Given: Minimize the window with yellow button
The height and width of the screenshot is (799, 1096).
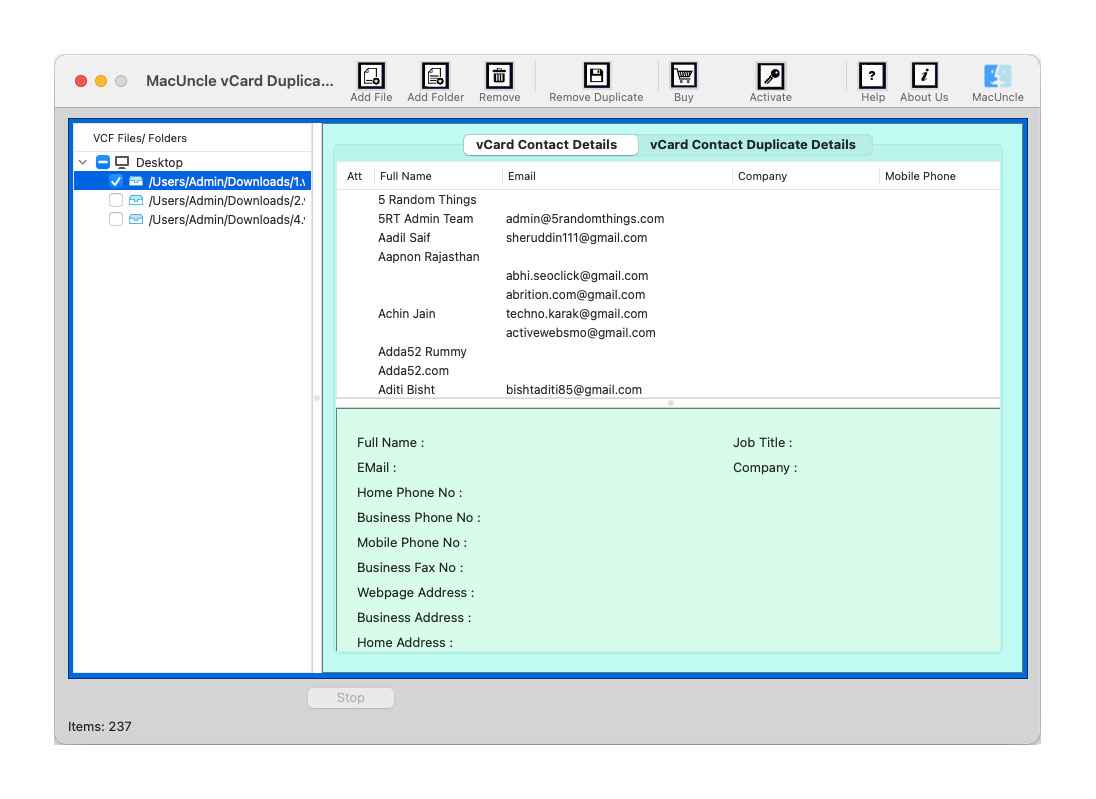Looking at the screenshot, I should 101,81.
